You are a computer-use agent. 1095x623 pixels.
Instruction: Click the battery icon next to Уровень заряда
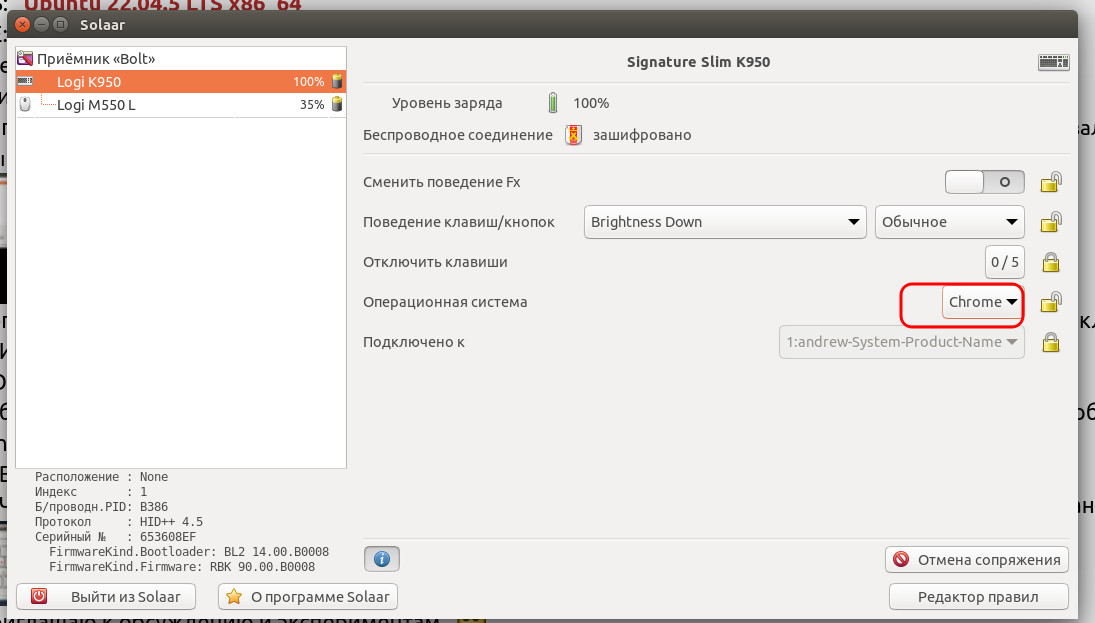click(x=553, y=103)
